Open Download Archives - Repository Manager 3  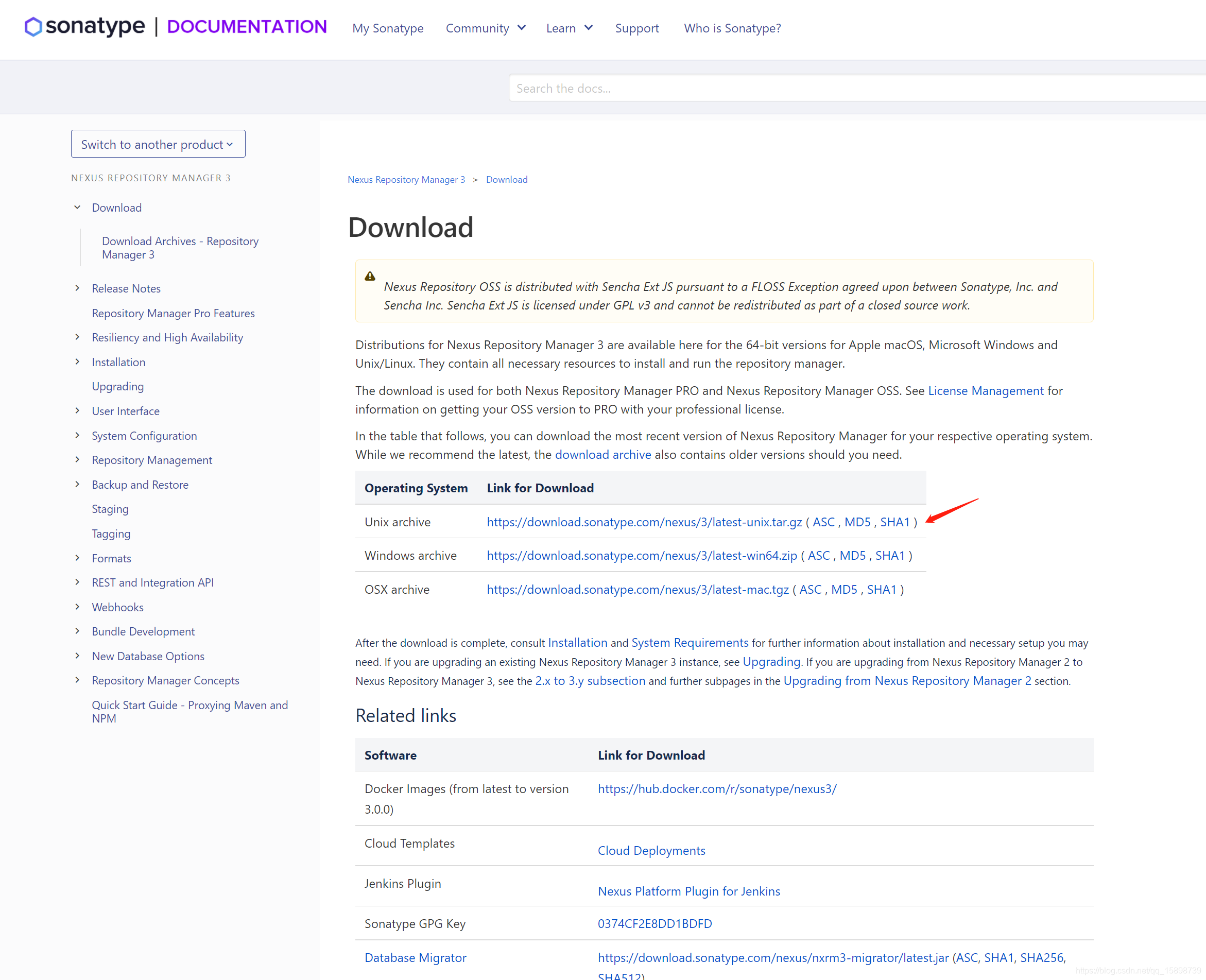[x=180, y=248]
